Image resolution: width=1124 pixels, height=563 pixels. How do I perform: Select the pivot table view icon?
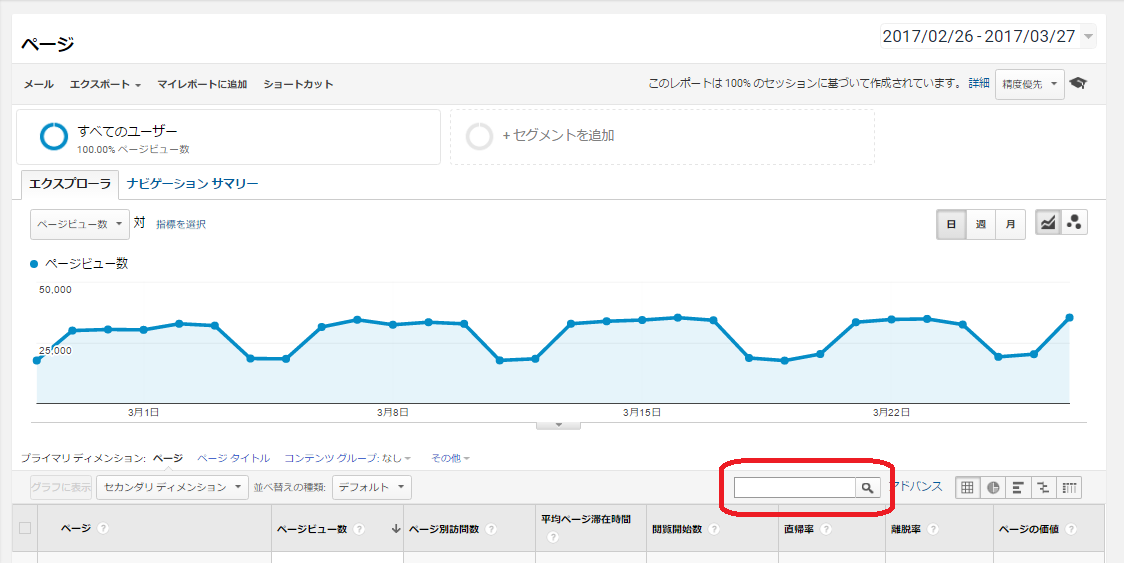tap(1069, 488)
